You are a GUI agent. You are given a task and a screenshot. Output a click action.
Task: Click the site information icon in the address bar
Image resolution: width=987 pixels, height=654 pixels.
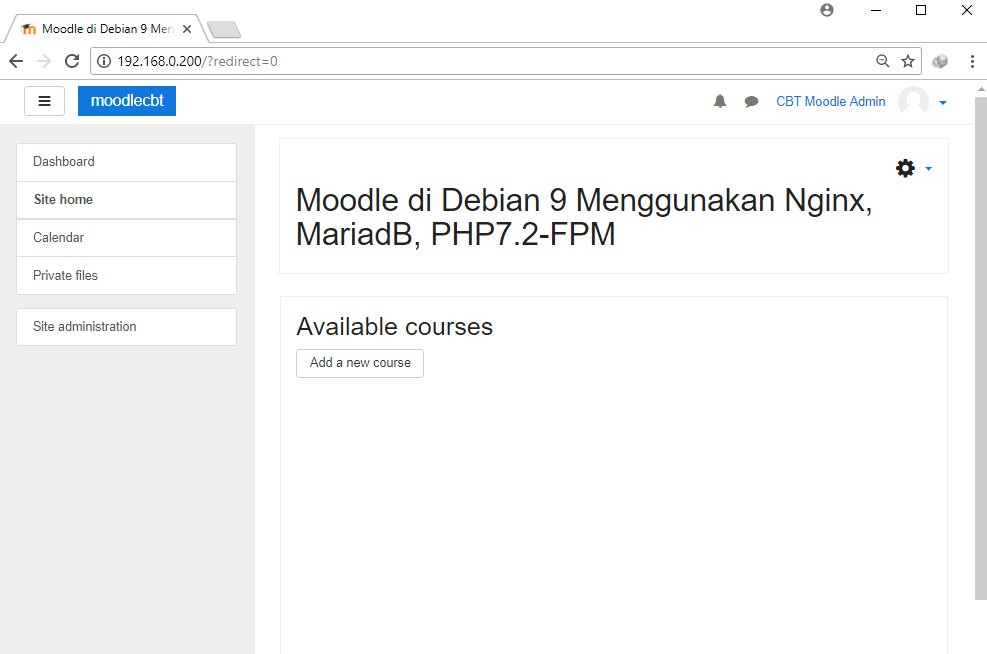[x=105, y=60]
